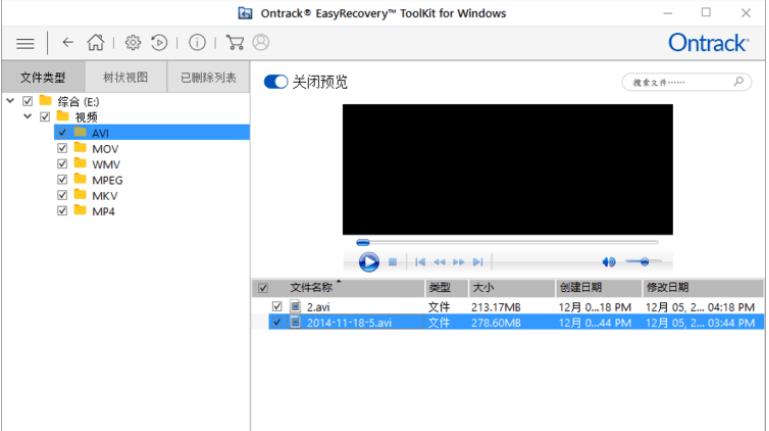Screen dimensions: 769x431
Task: Stop the video preview
Action: pyautogui.click(x=392, y=262)
